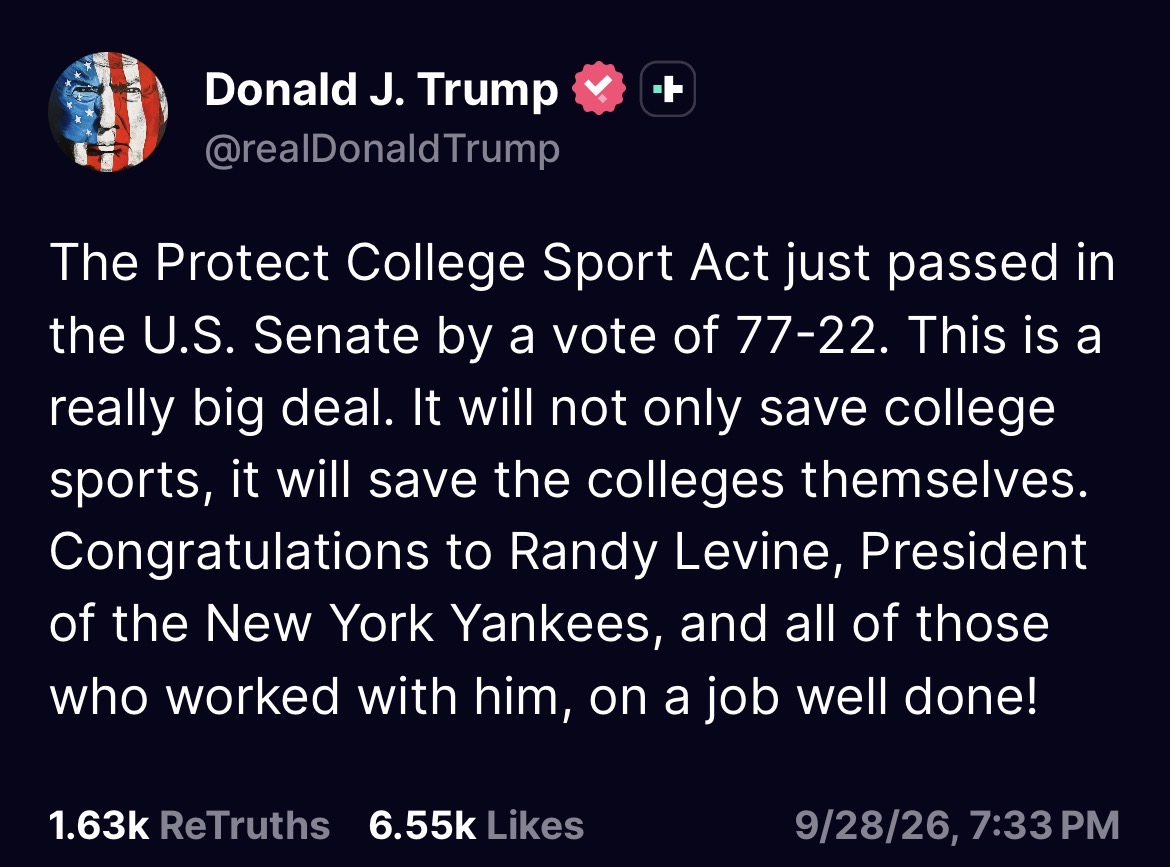Click the 7:33 PM time text

(x=1045, y=825)
